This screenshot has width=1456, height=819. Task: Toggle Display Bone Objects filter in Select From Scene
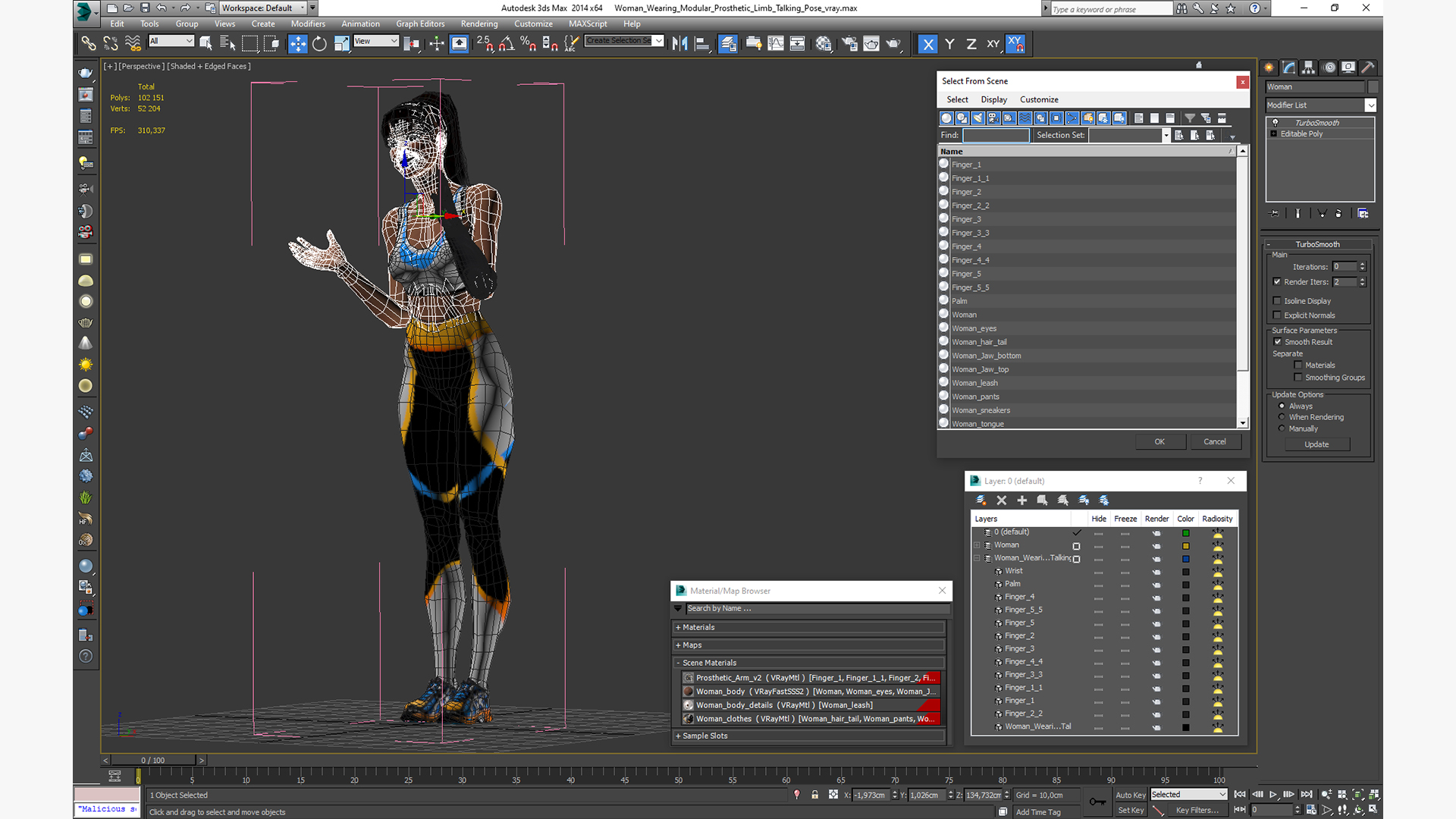(1072, 118)
